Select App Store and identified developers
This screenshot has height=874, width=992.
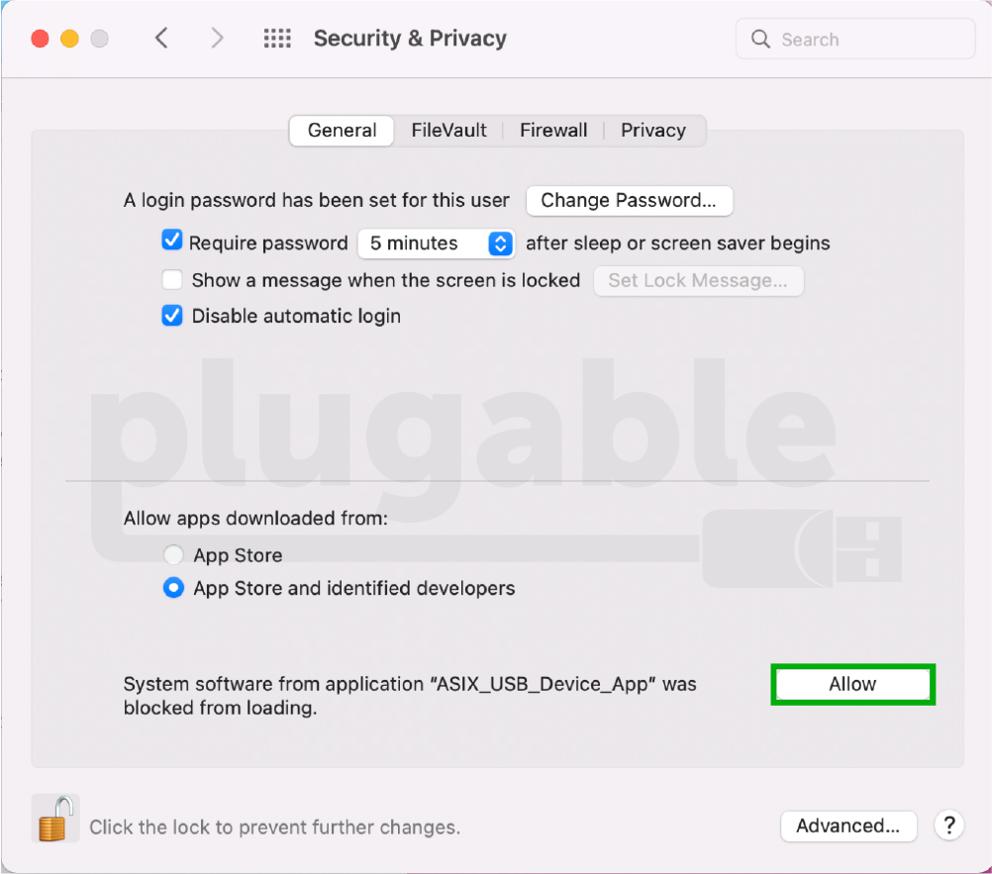pos(174,588)
